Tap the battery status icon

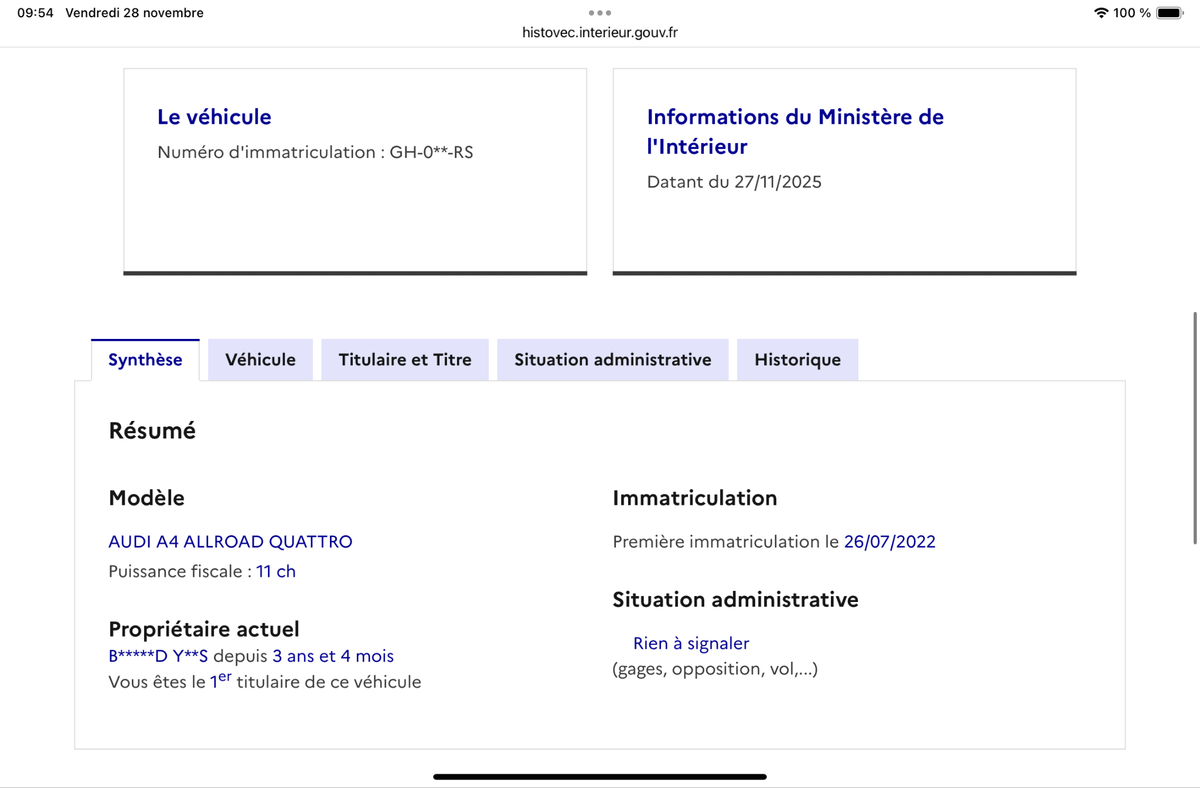coord(1170,13)
